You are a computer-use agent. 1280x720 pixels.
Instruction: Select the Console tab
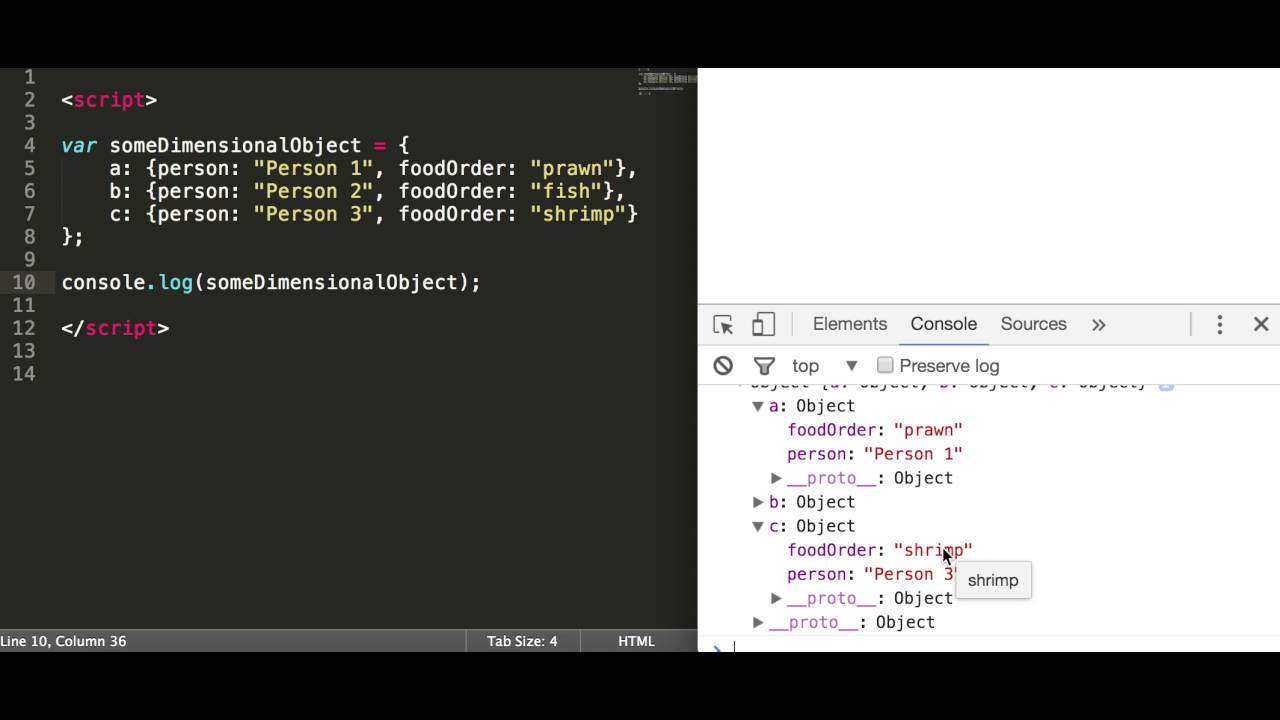tap(943, 324)
